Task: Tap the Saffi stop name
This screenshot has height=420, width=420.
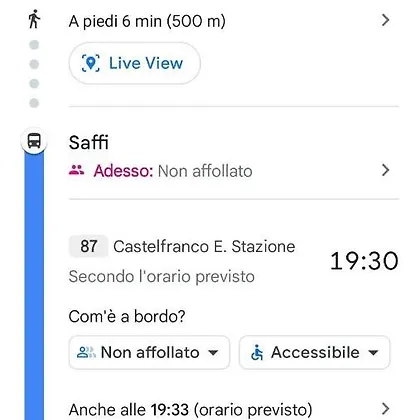Action: coord(89,143)
